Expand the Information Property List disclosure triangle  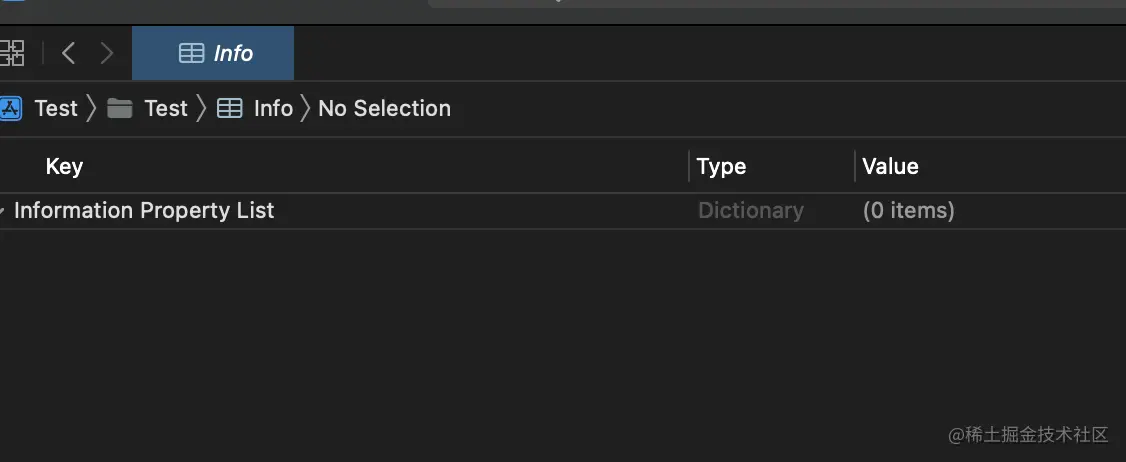click(x=3, y=211)
